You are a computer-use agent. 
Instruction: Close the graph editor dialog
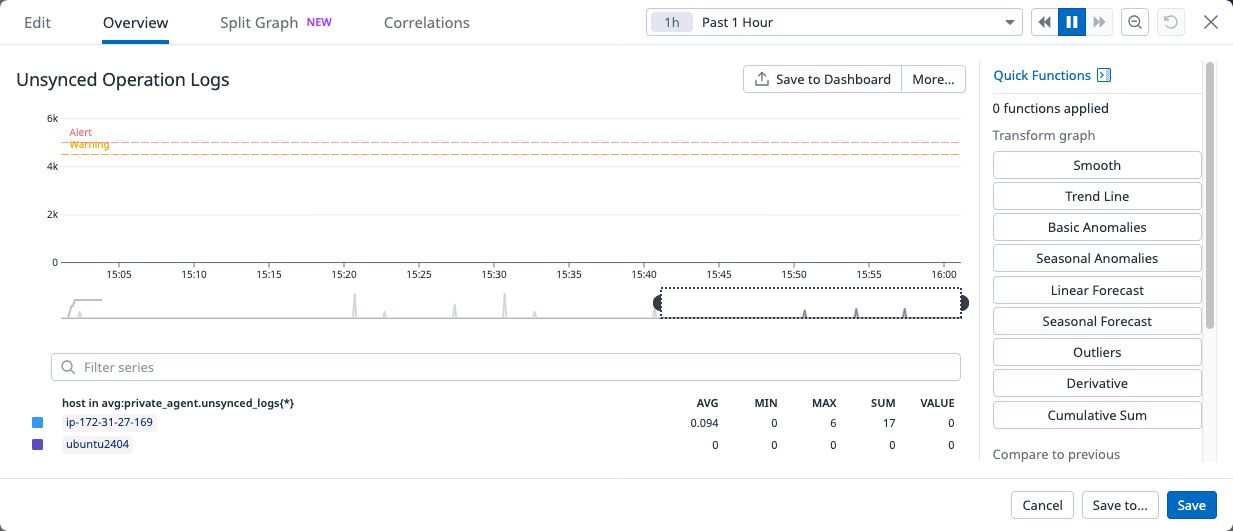coord(1211,22)
